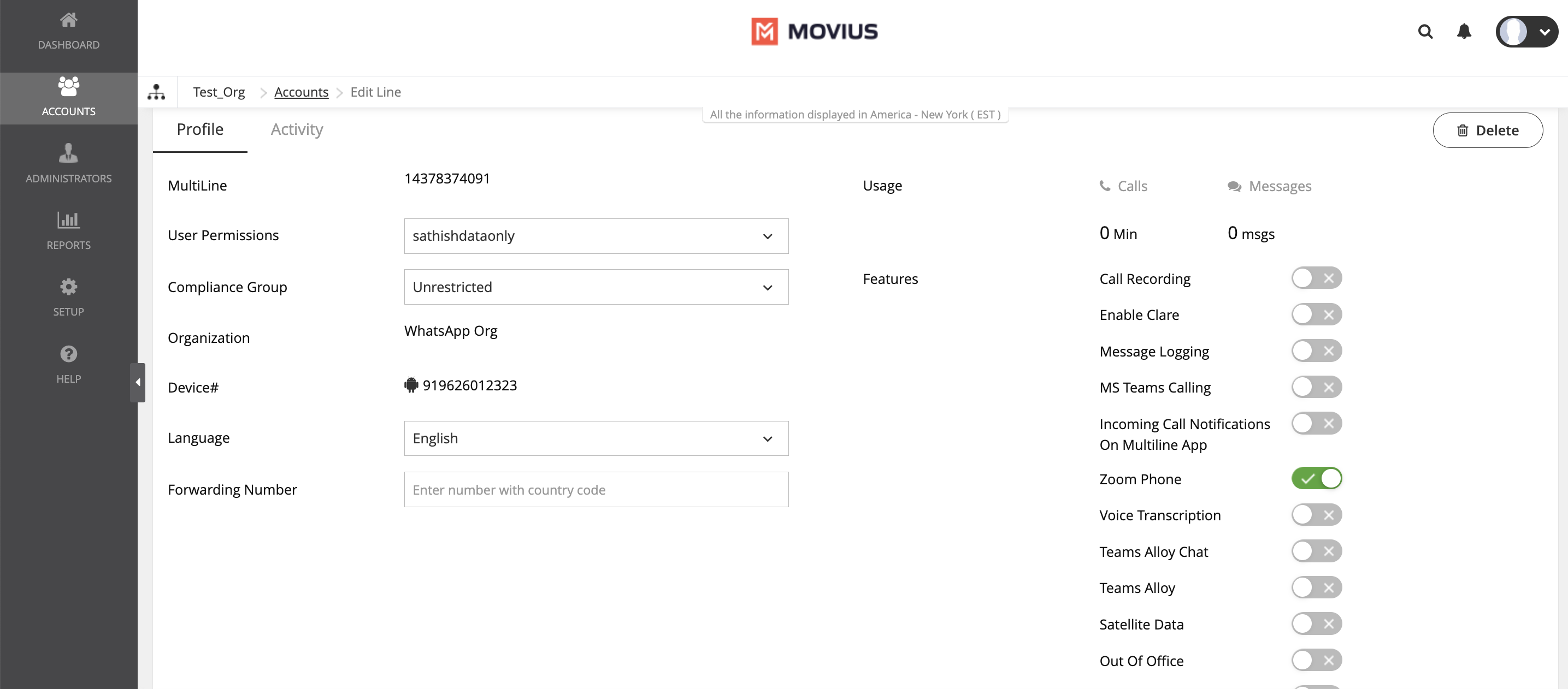Select the Profile tab
The height and width of the screenshot is (689, 1568).
[x=199, y=129]
